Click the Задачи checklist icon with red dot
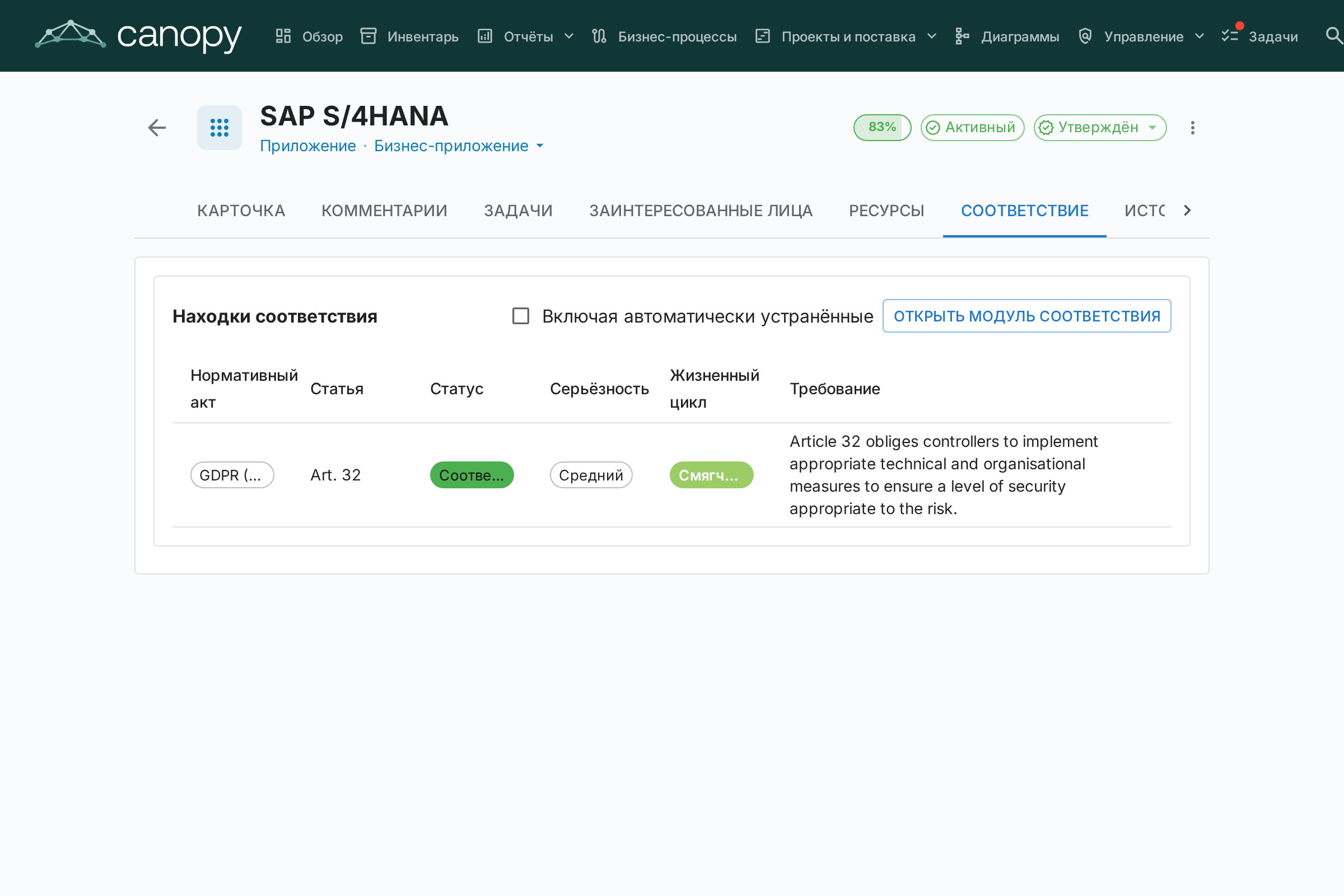 [x=1230, y=35]
